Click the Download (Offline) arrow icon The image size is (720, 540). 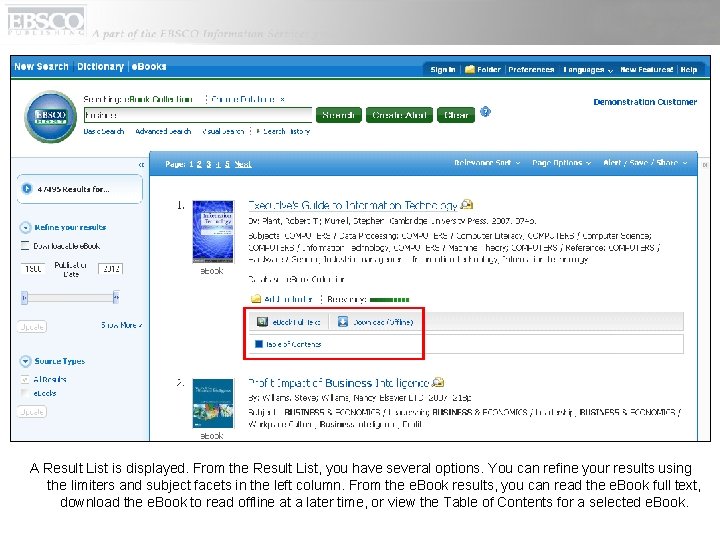point(343,321)
